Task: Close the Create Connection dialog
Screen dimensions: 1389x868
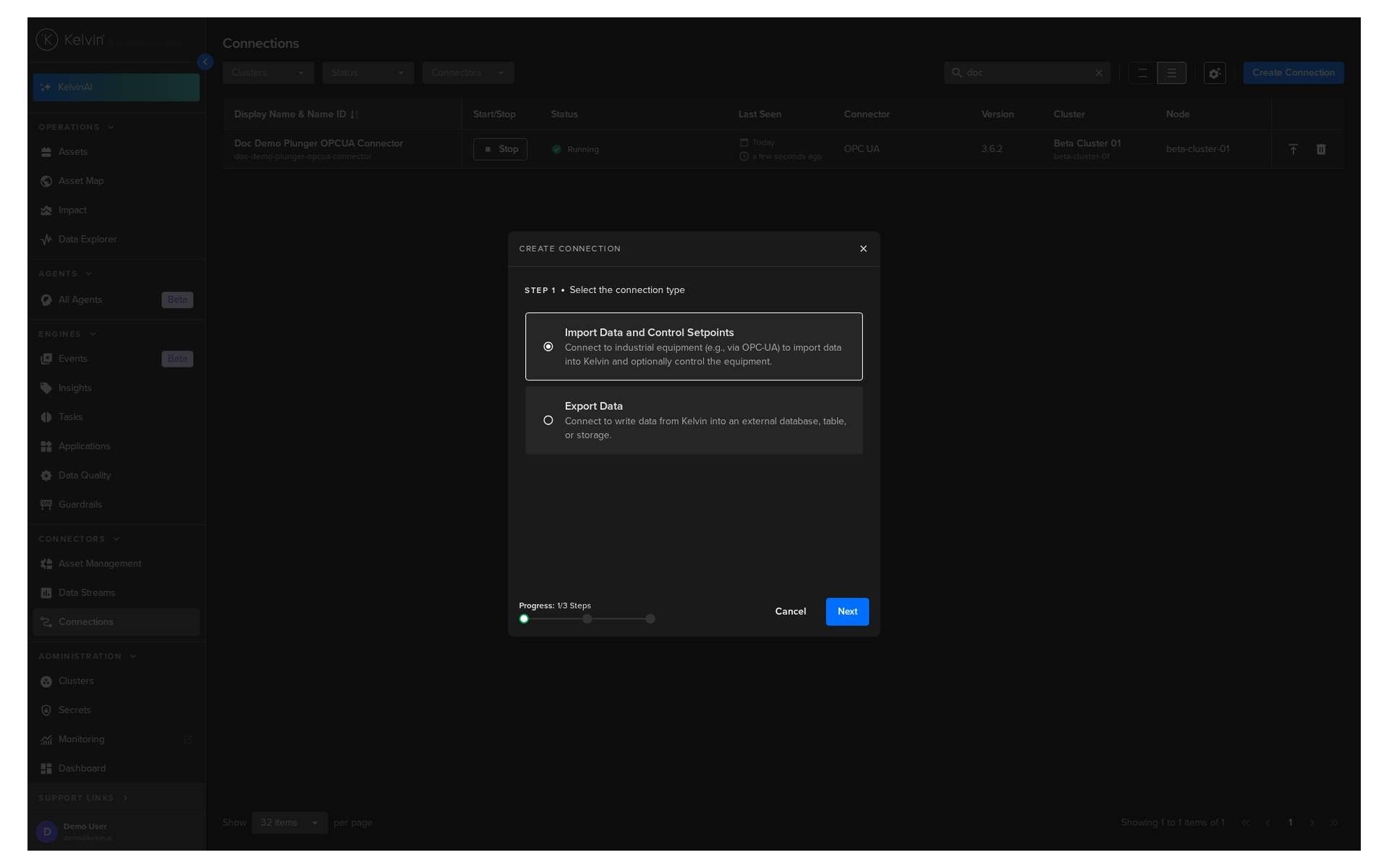Action: pyautogui.click(x=863, y=249)
